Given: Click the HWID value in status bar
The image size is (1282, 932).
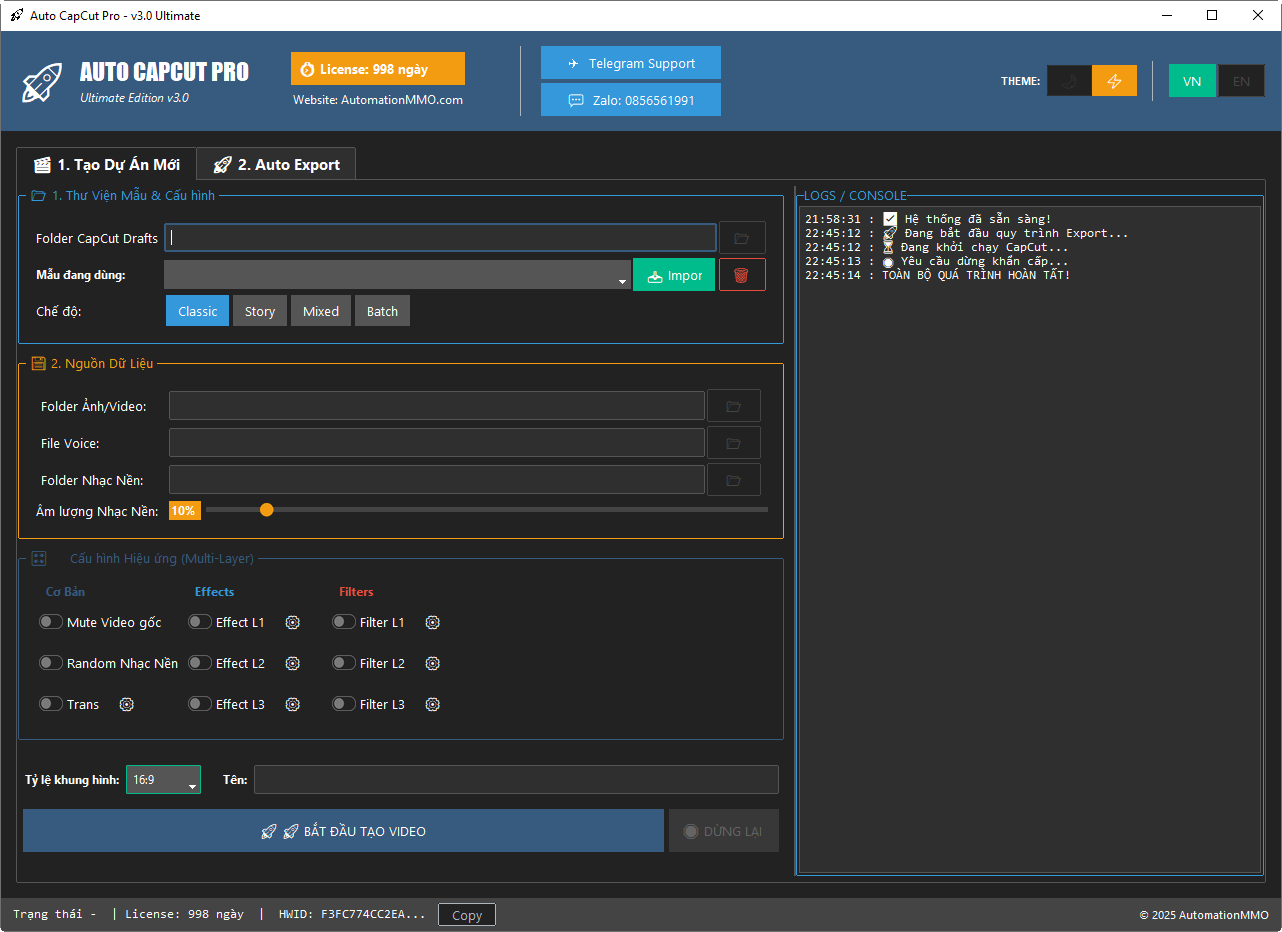Looking at the screenshot, I should click(373, 914).
